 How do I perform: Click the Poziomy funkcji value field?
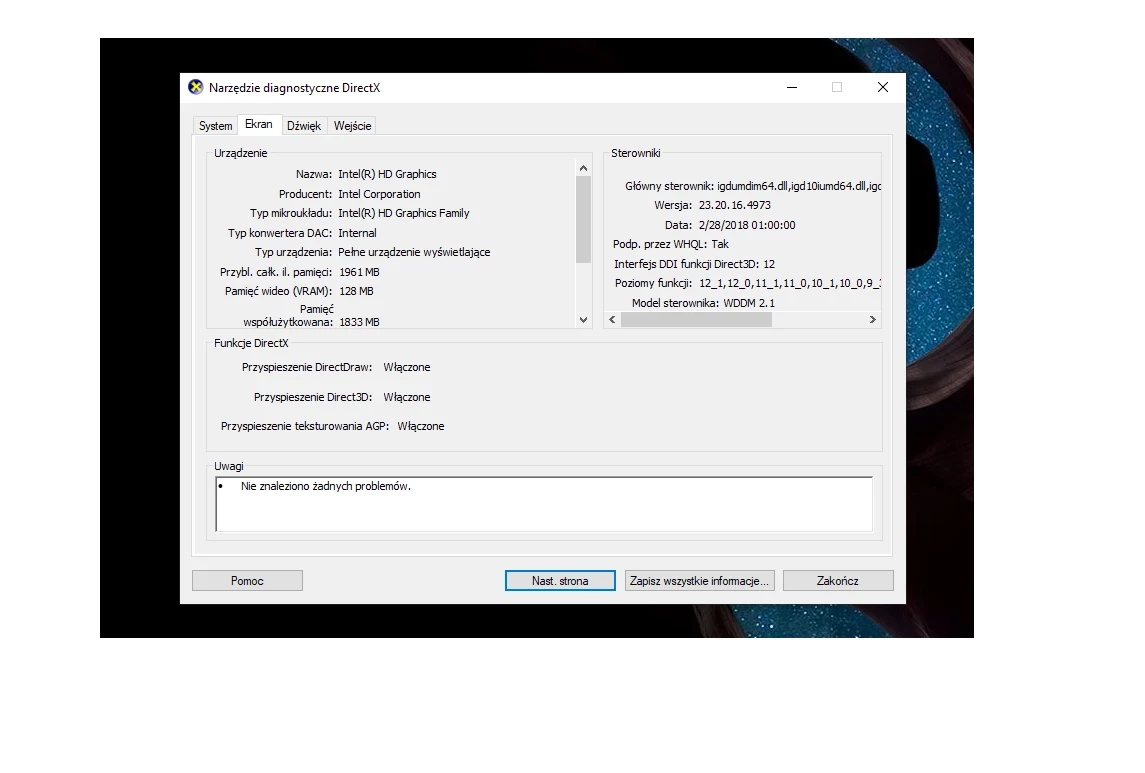[x=790, y=283]
